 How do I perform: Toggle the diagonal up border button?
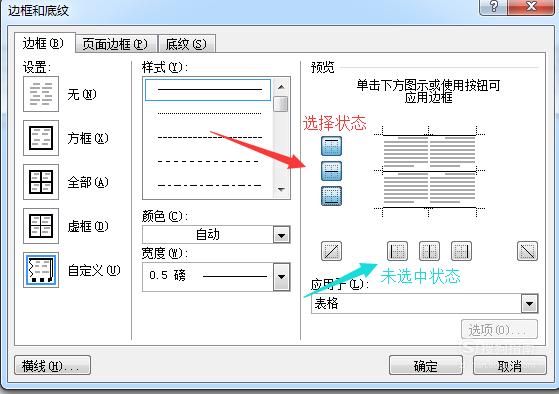[331, 251]
